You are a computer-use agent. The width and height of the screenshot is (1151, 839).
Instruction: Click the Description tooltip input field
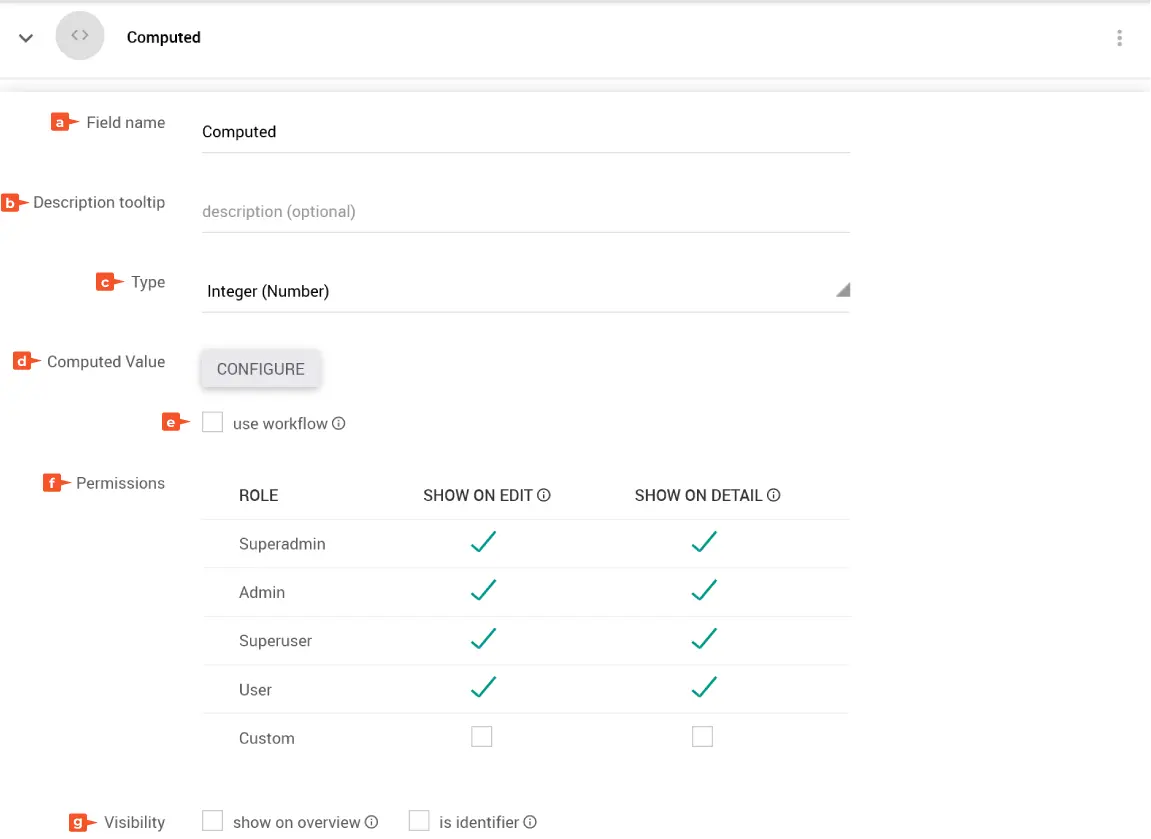pos(525,212)
